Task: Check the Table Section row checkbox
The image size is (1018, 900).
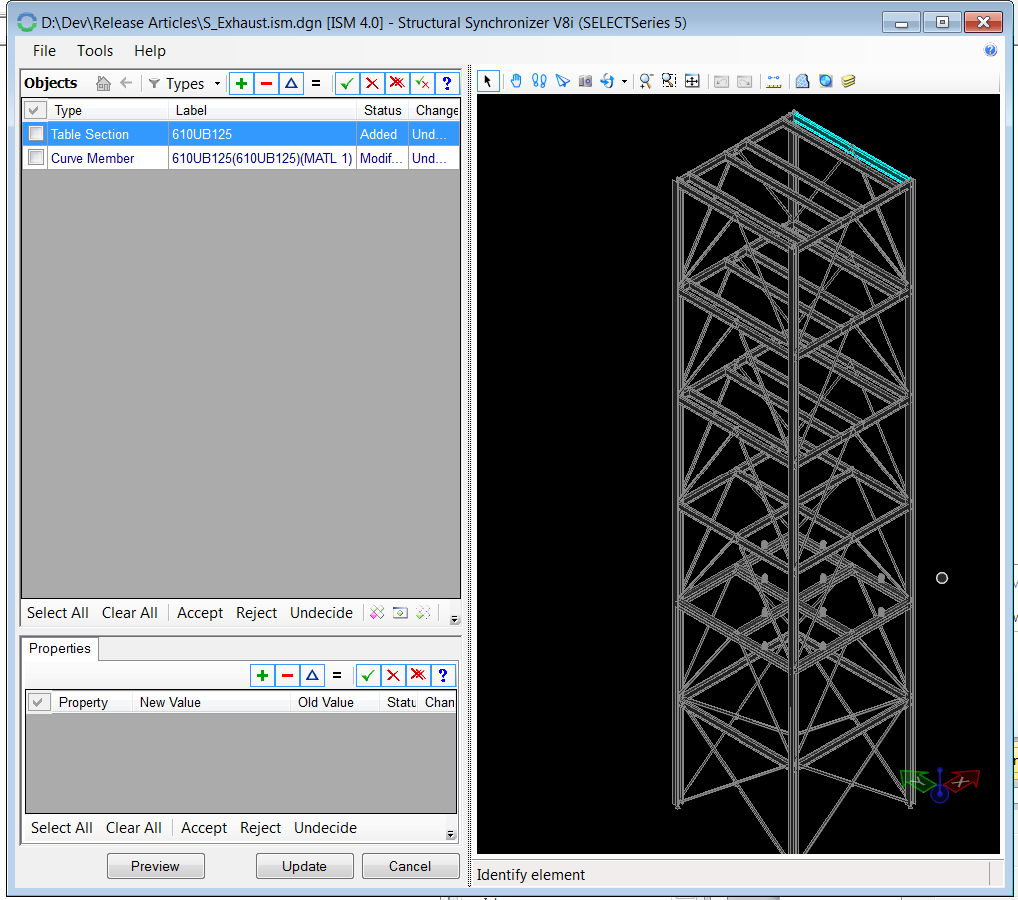Action: pos(36,134)
